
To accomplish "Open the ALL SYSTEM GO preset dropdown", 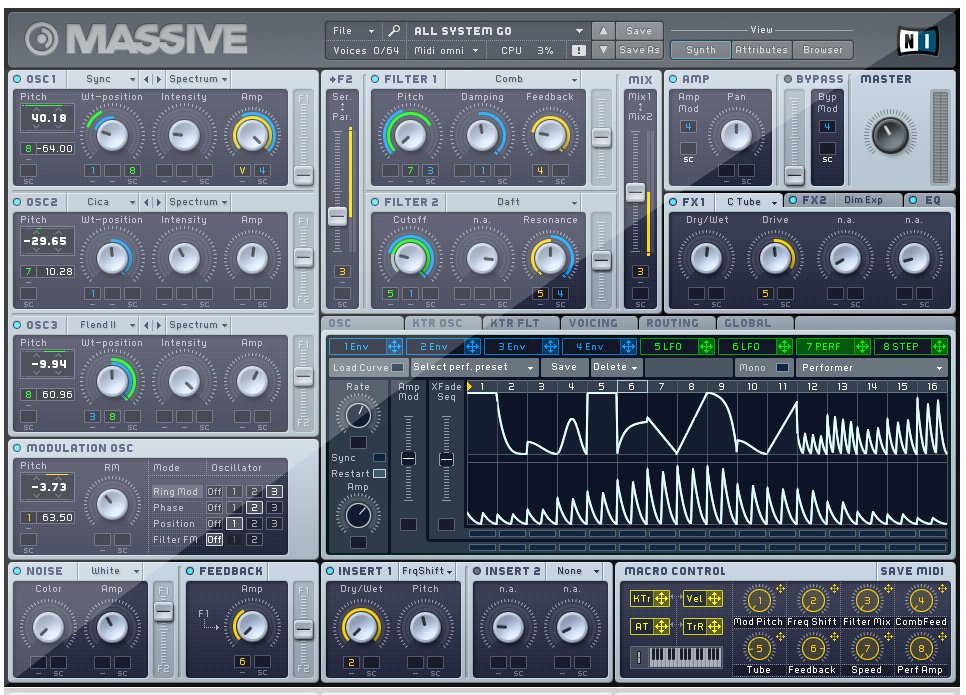I will 498,31.
